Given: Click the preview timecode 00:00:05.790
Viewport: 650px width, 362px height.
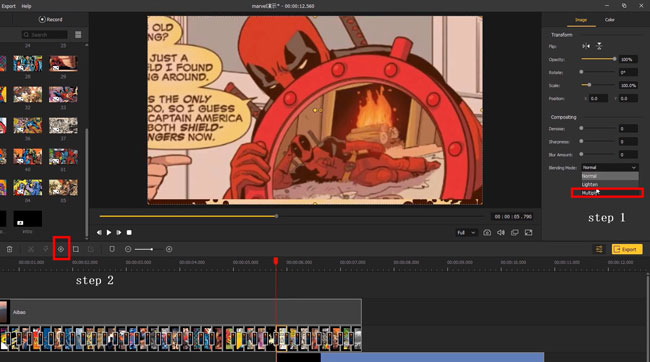Looking at the screenshot, I should tap(513, 216).
